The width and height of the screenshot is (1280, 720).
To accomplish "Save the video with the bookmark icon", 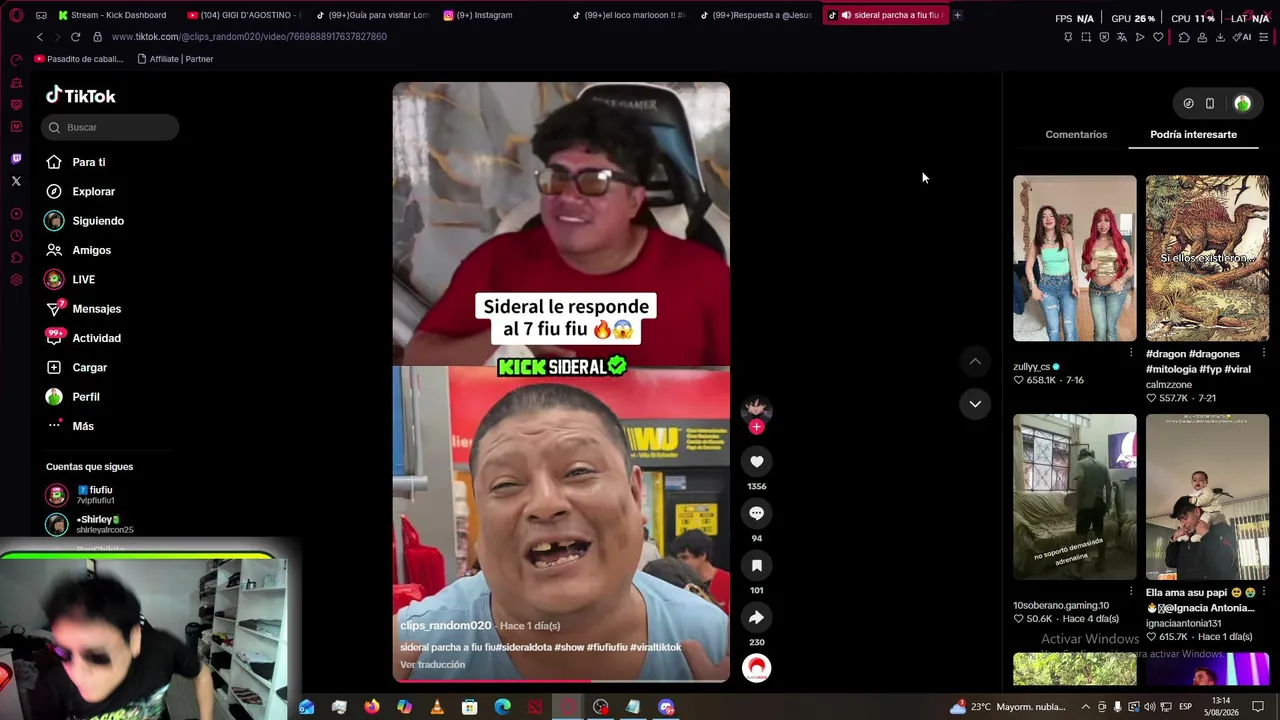I will tap(756, 565).
